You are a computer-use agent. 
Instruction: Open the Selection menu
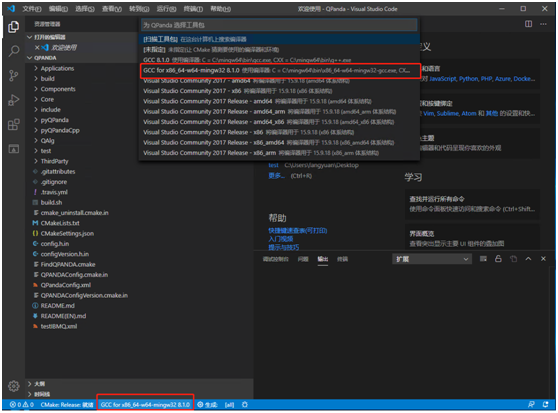[85, 9]
